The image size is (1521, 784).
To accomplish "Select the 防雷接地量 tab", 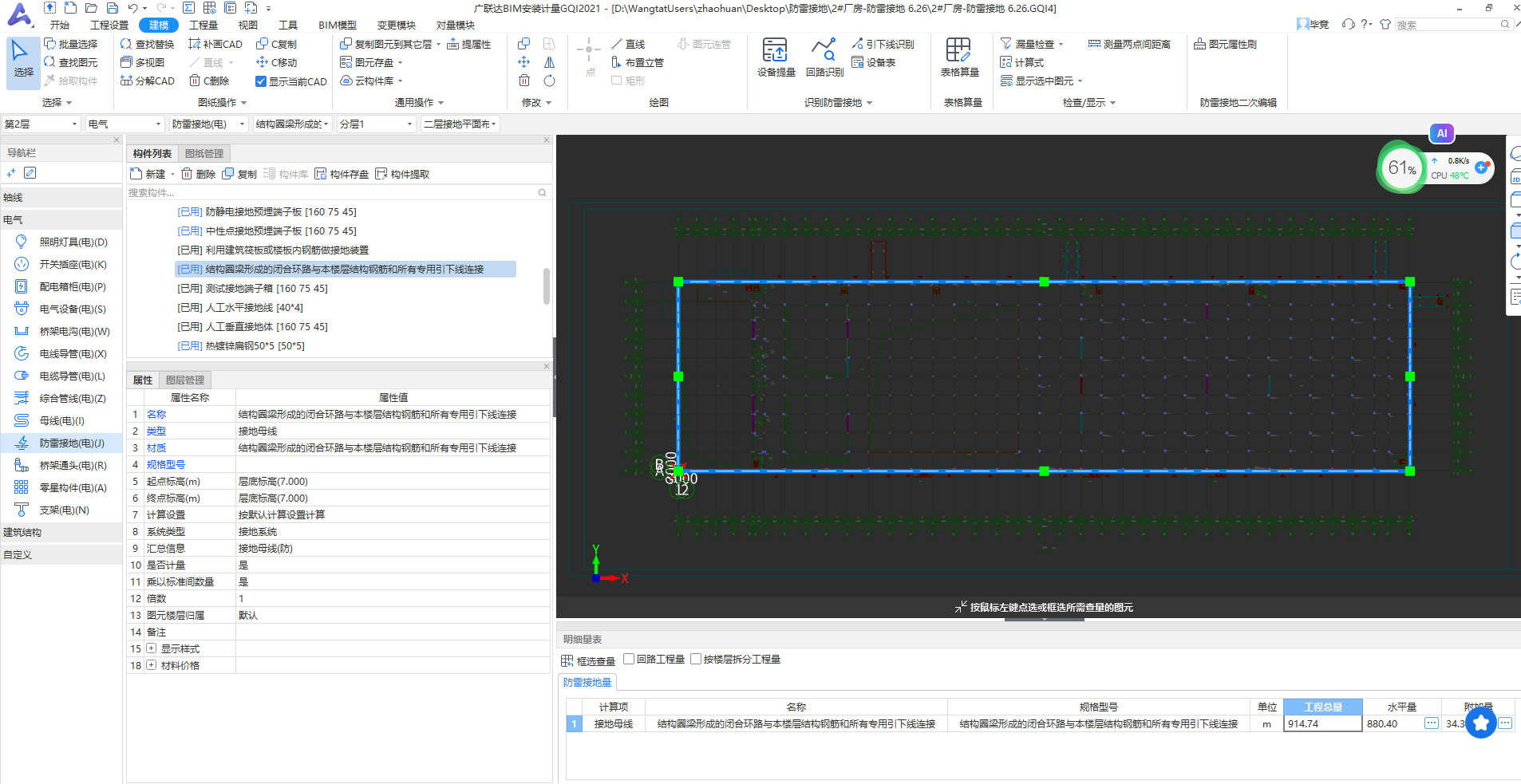I will [x=587, y=682].
